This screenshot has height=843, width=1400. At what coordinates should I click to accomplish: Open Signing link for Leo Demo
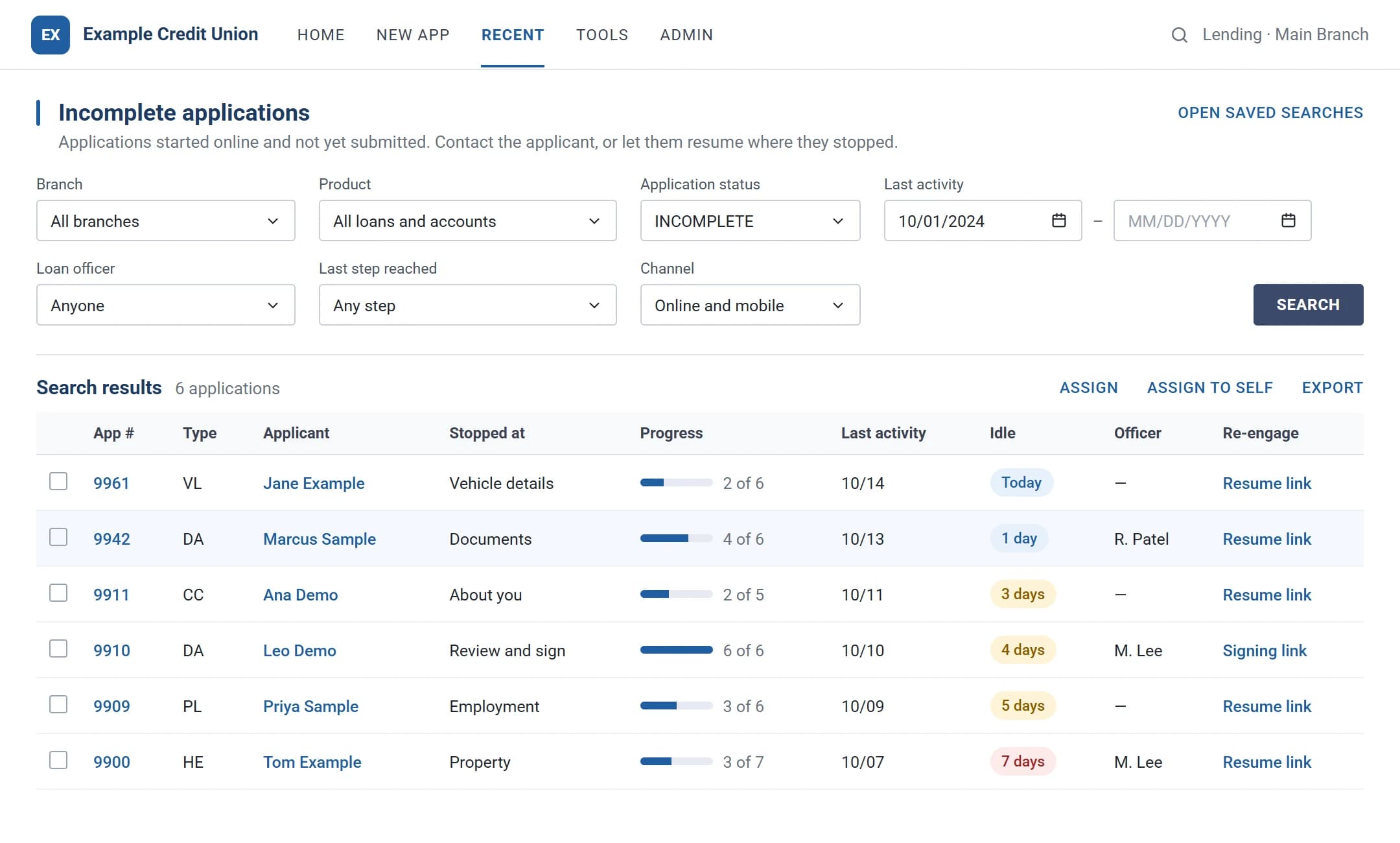click(x=1265, y=650)
